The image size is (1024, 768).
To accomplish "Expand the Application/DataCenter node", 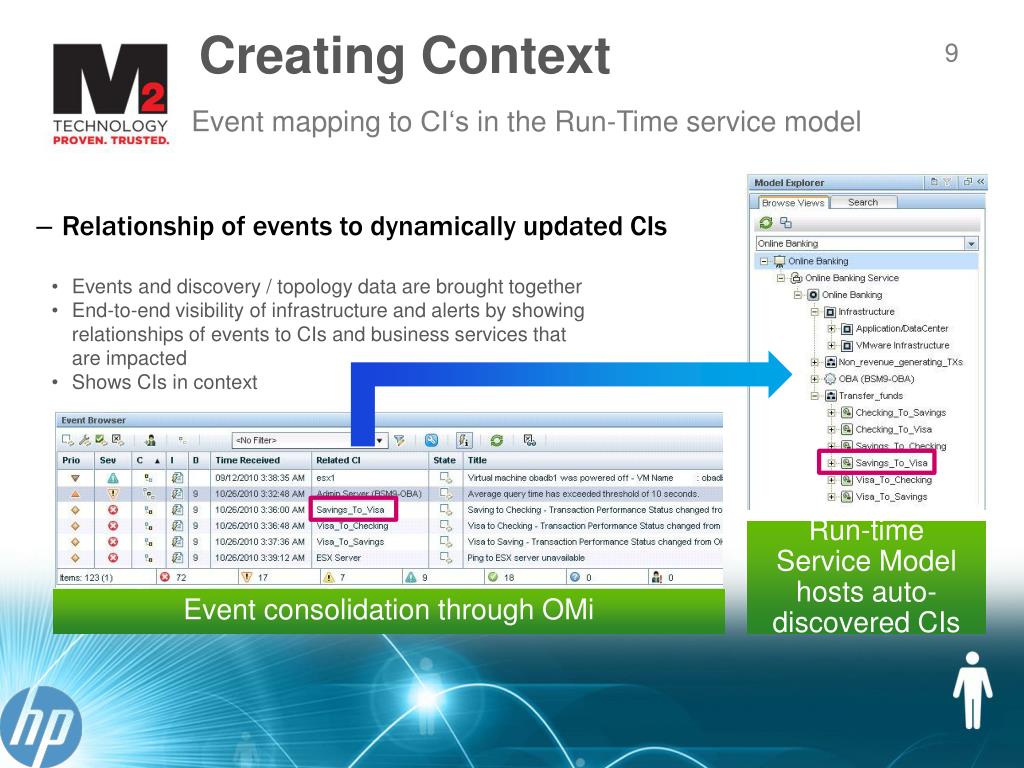I will 832,328.
